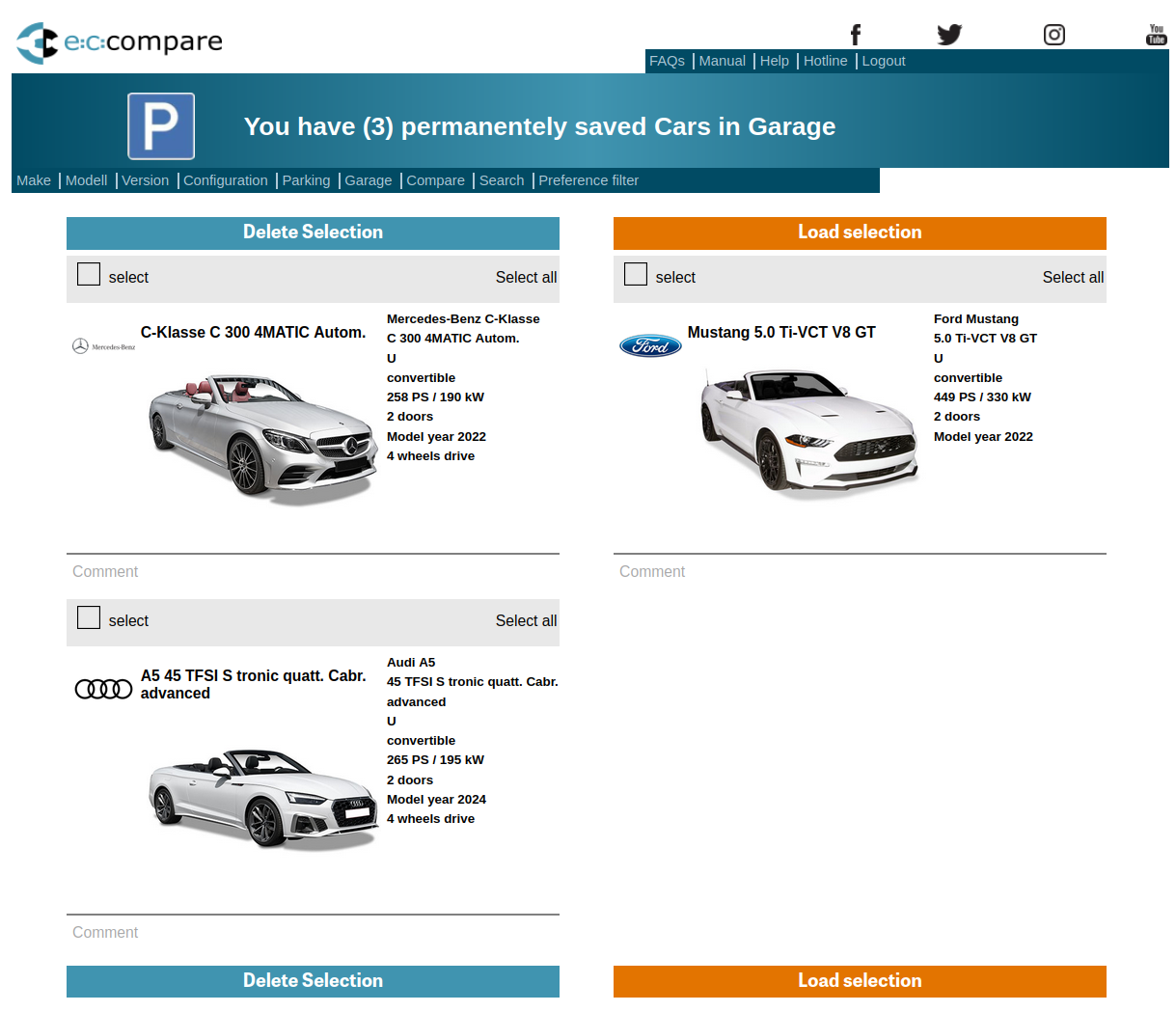Click the '265 PS / 195 kW' text
1176x1012 pixels.
(x=435, y=760)
